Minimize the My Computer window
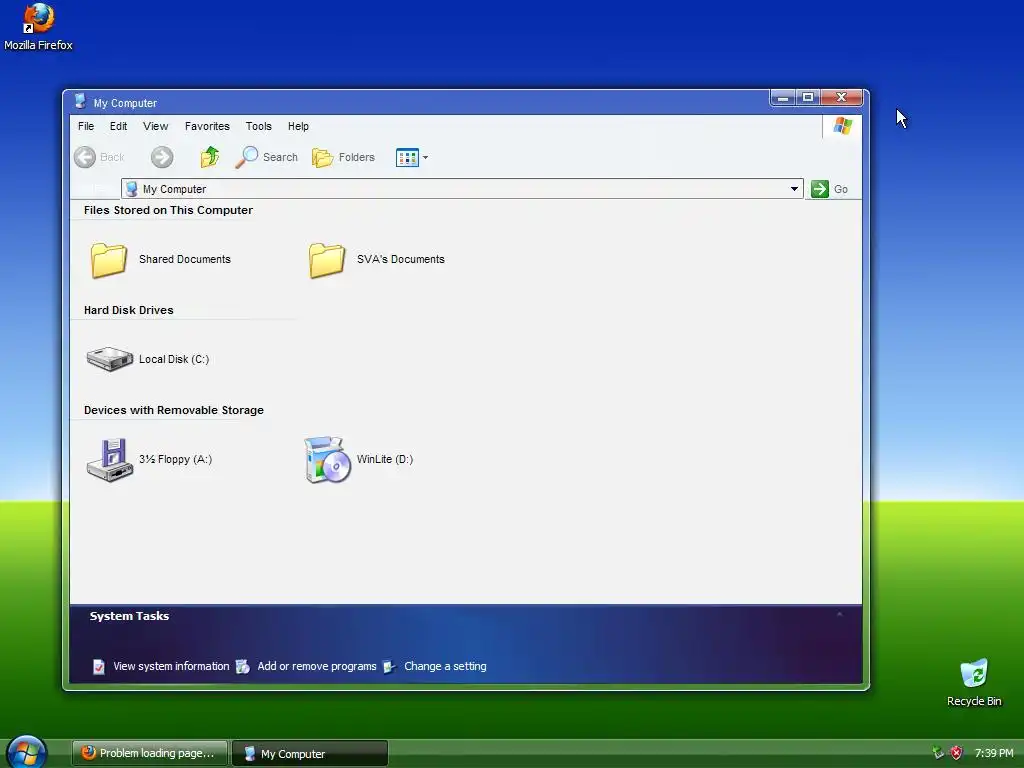This screenshot has height=768, width=1024. tap(782, 97)
